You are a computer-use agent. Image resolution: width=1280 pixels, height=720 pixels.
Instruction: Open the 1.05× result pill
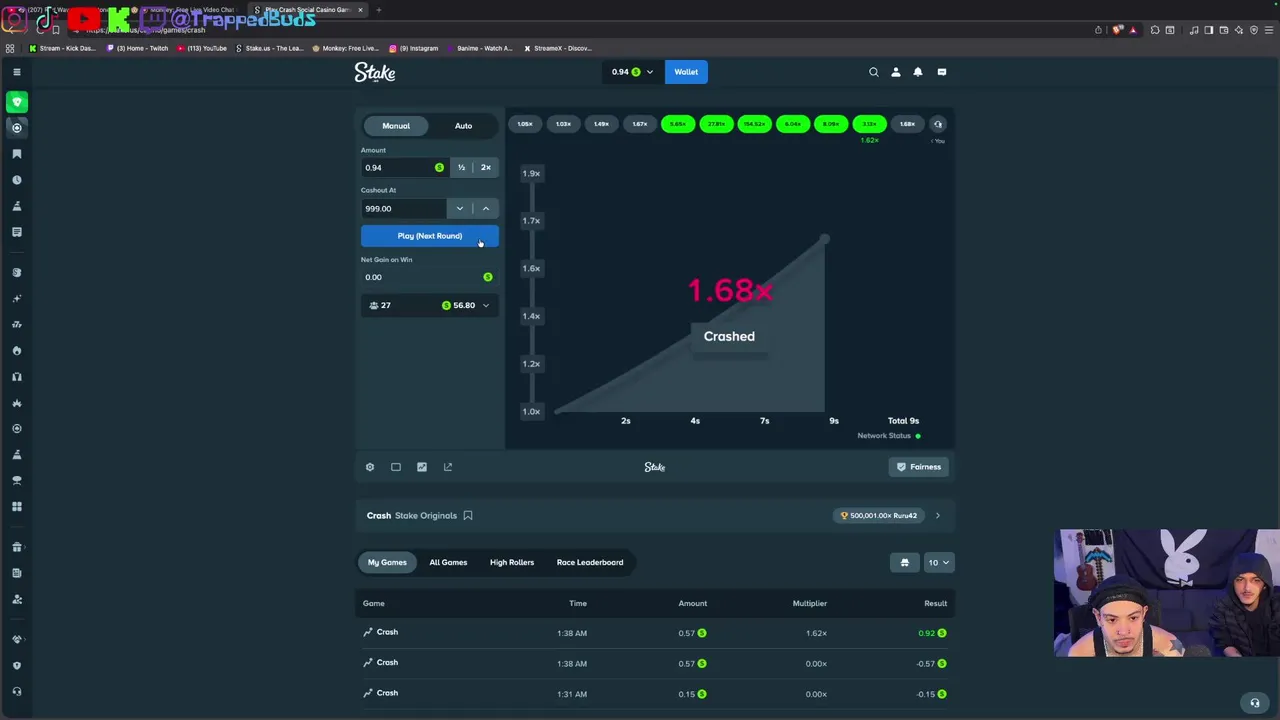pos(525,124)
